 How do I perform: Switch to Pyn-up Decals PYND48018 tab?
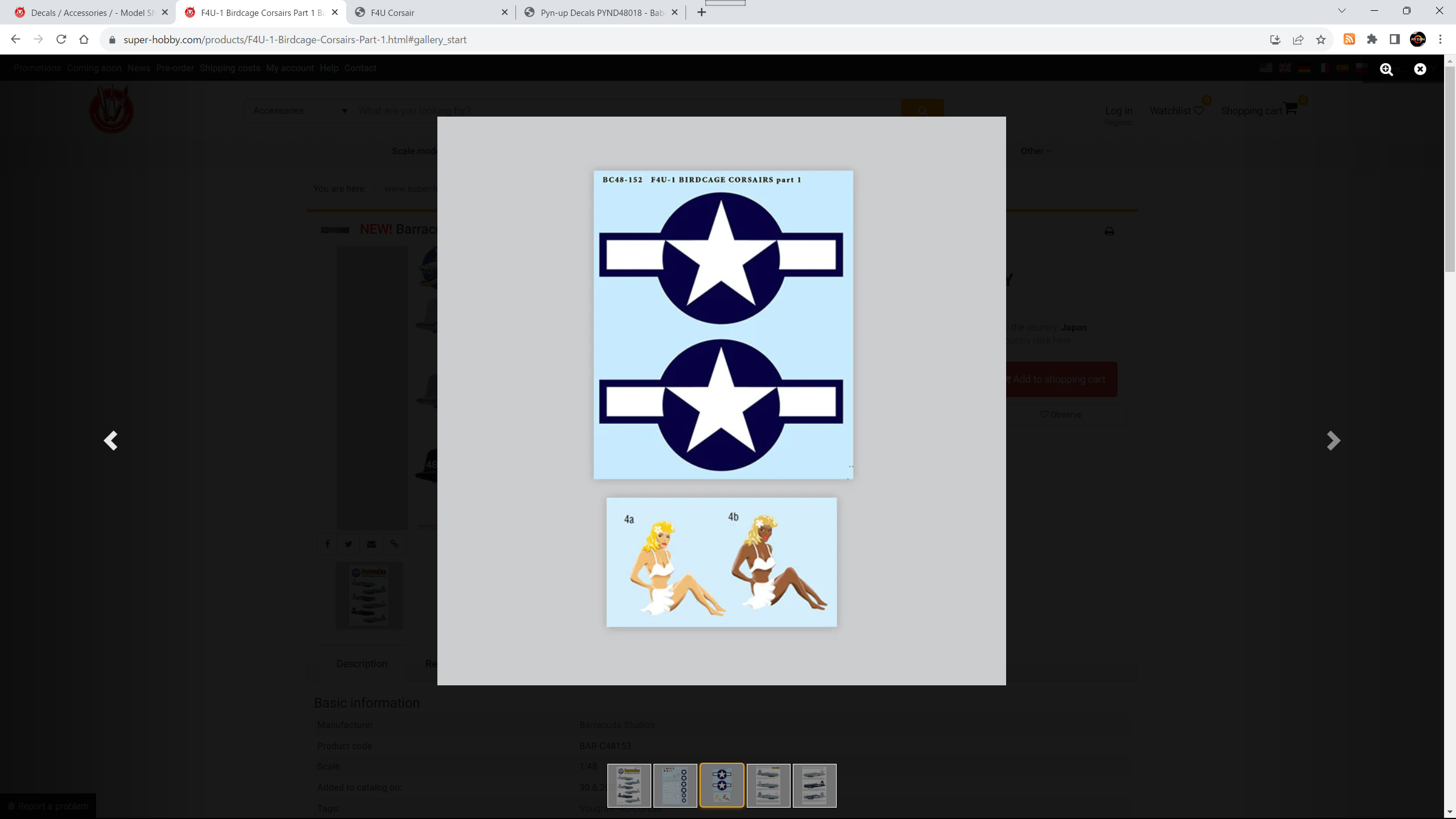[x=597, y=13]
